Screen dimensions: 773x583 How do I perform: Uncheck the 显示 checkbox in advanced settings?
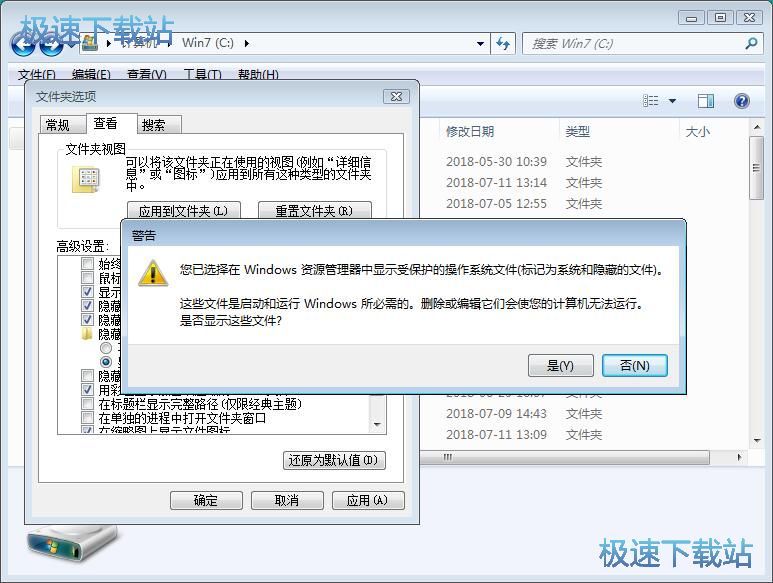click(88, 292)
